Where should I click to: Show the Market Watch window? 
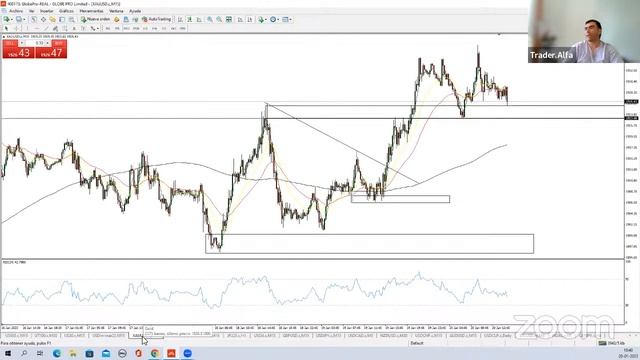[x=34, y=19]
